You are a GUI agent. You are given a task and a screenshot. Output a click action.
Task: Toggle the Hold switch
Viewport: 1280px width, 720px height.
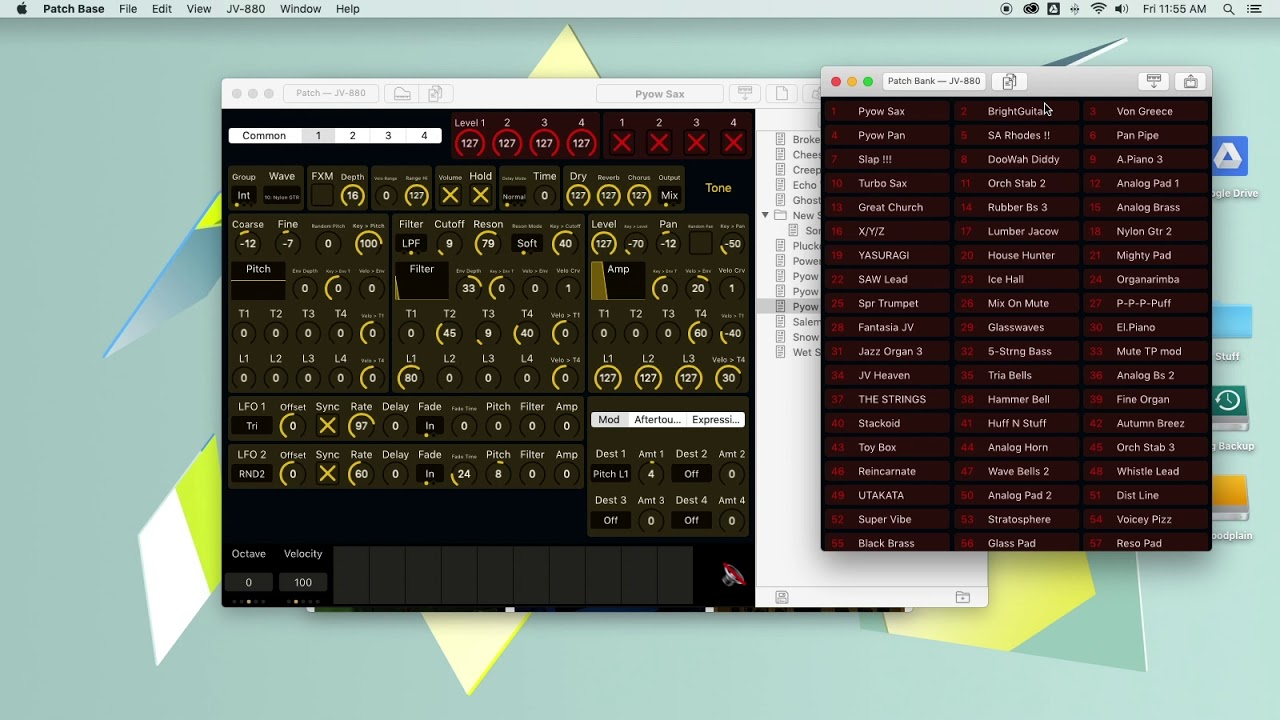point(481,195)
